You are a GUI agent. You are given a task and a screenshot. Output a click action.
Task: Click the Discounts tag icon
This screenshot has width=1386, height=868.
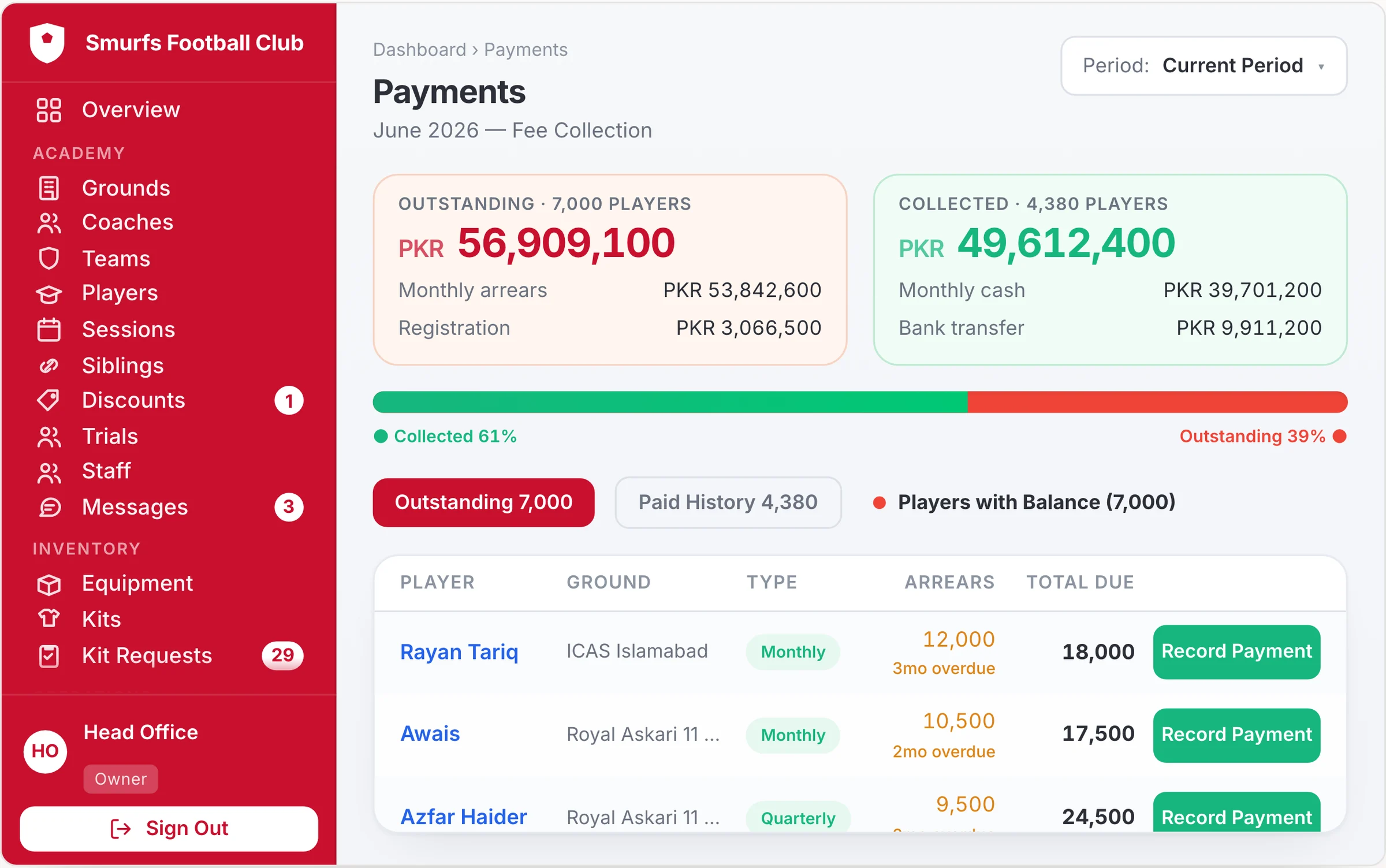[x=49, y=400]
